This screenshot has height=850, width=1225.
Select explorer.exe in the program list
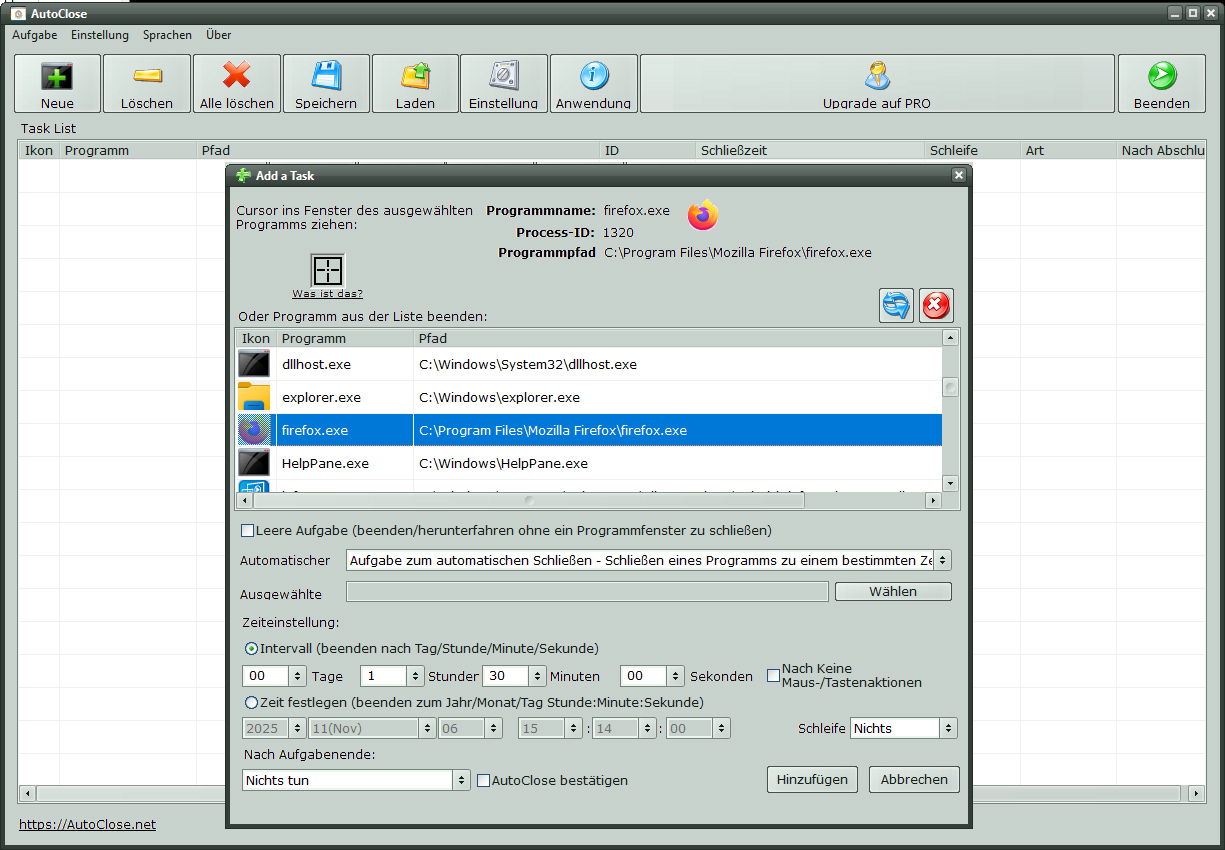[x=321, y=397]
